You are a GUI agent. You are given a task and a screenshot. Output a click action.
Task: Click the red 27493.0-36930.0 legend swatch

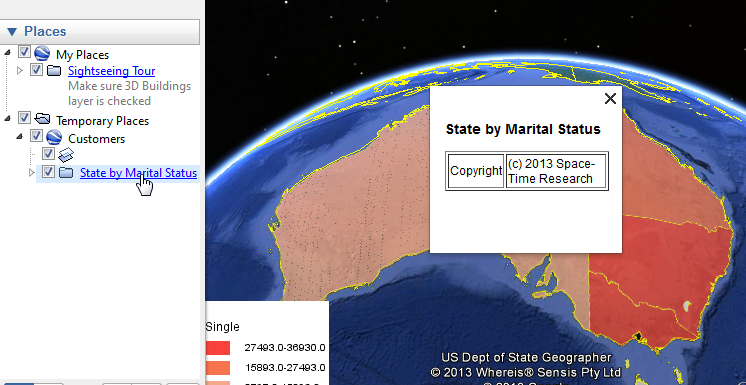tap(218, 348)
